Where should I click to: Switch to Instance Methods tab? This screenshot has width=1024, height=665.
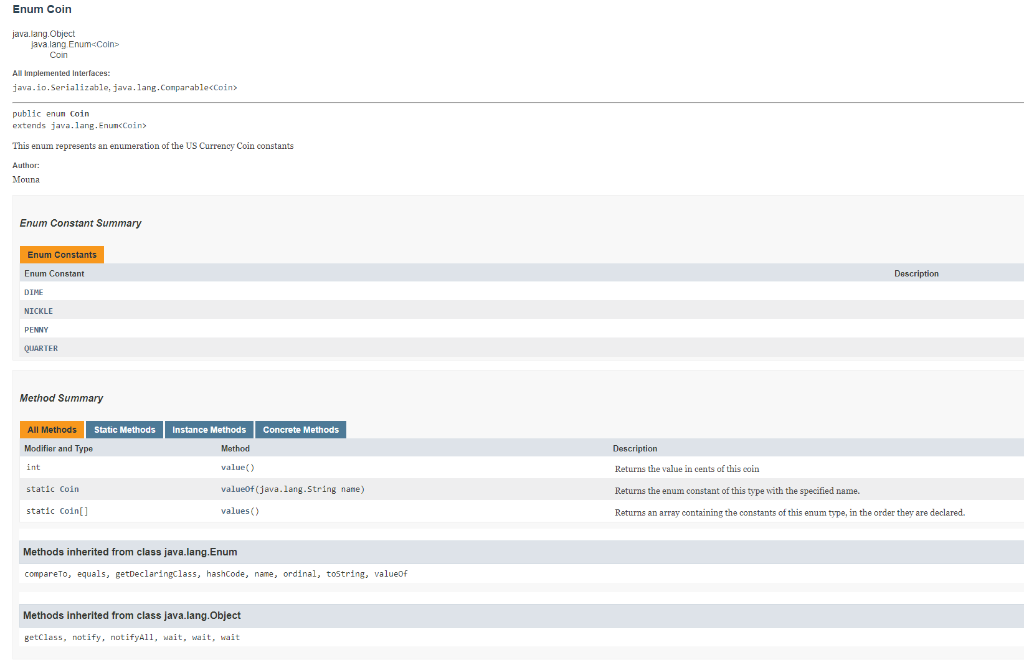(x=209, y=430)
